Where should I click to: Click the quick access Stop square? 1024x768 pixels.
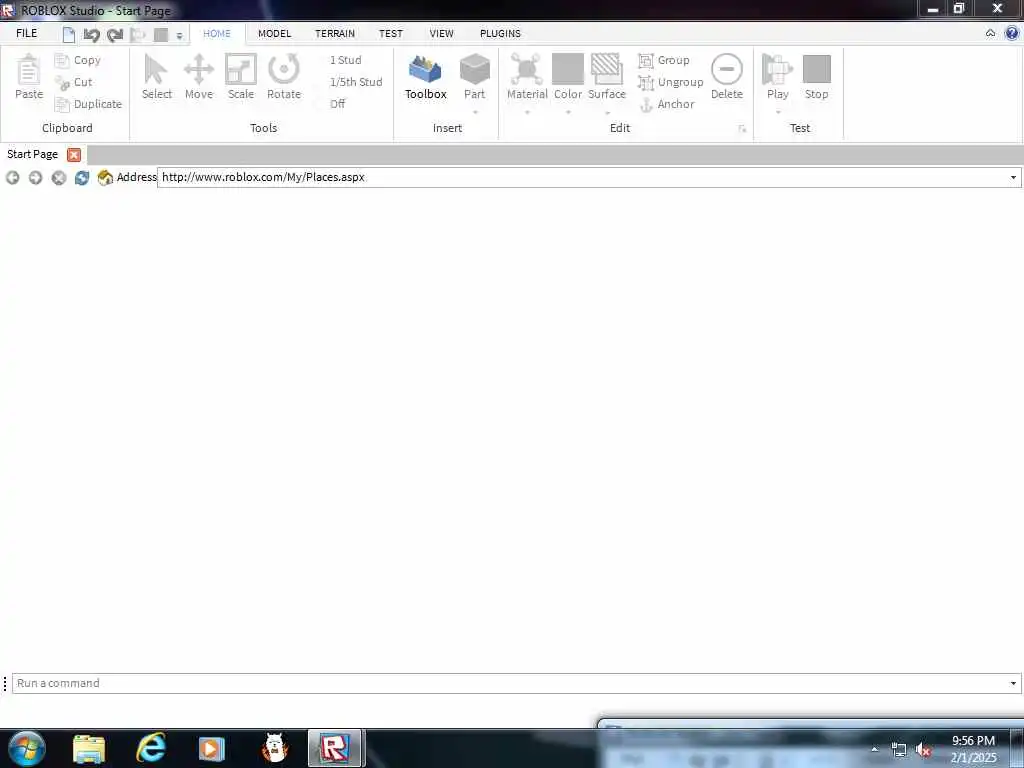coord(161,35)
